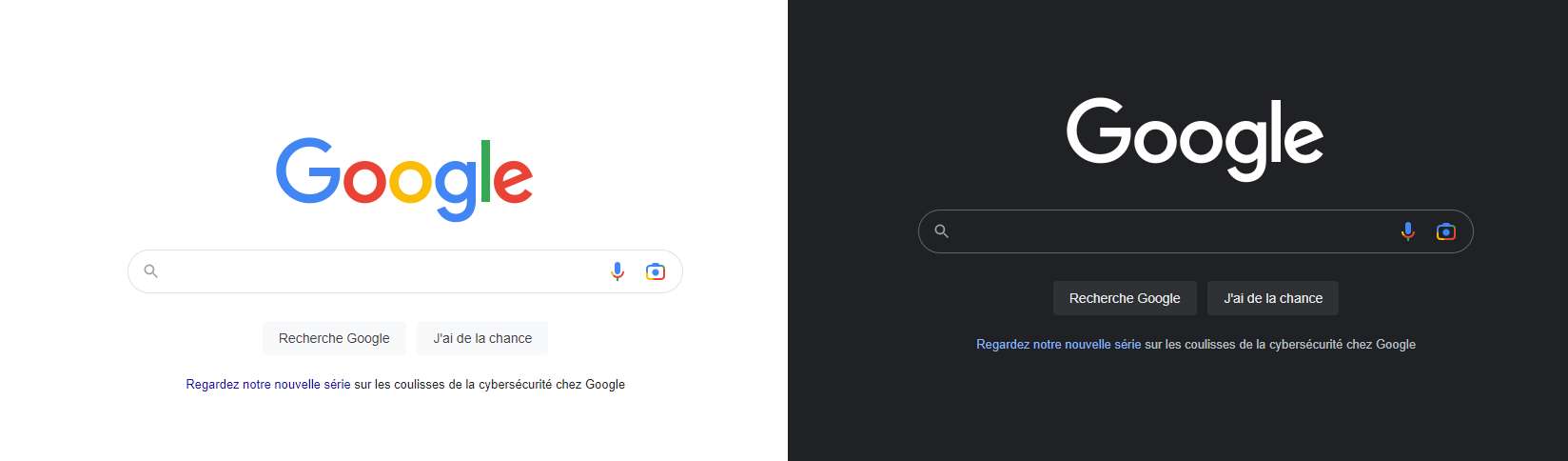Click the white Google logo on dark page
This screenshot has width=1568, height=461.
point(1194,138)
